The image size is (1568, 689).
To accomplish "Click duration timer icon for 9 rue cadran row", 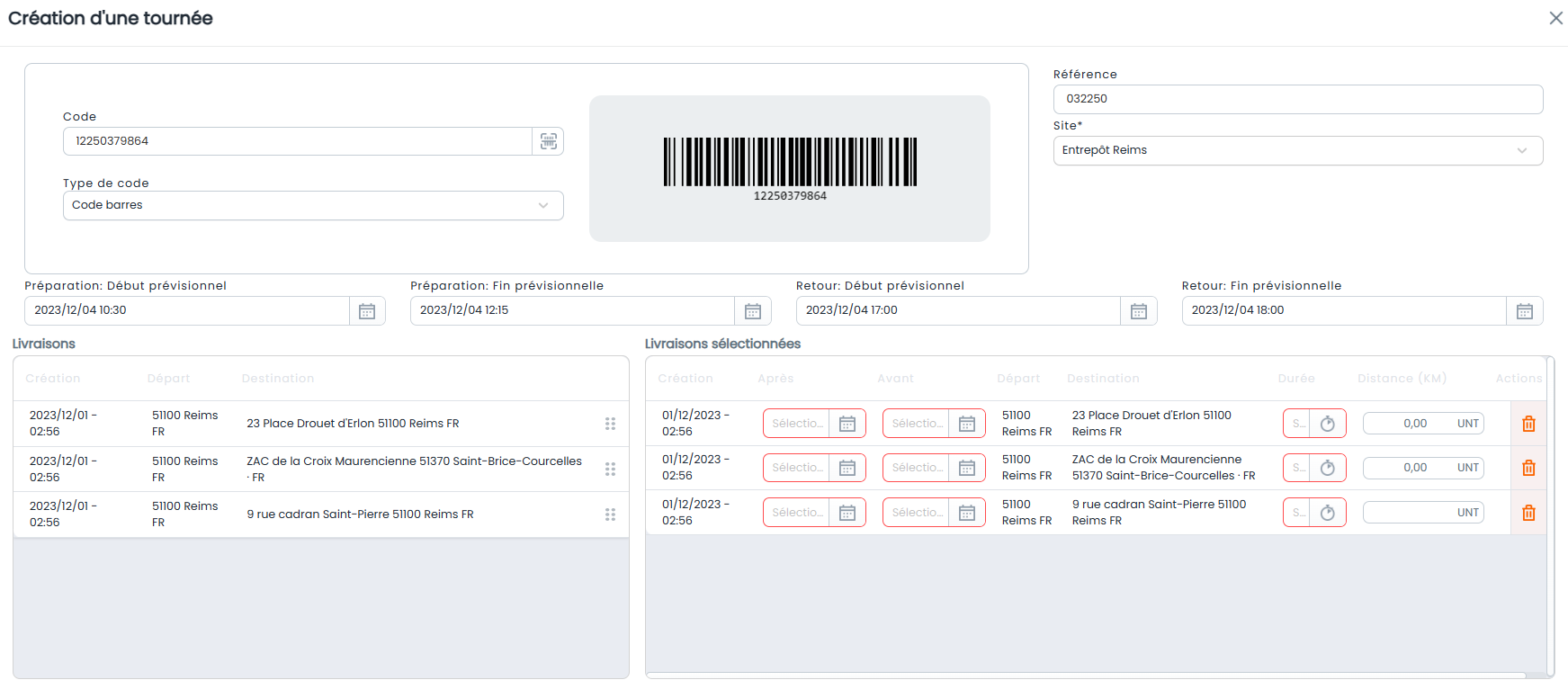I will (x=1328, y=513).
